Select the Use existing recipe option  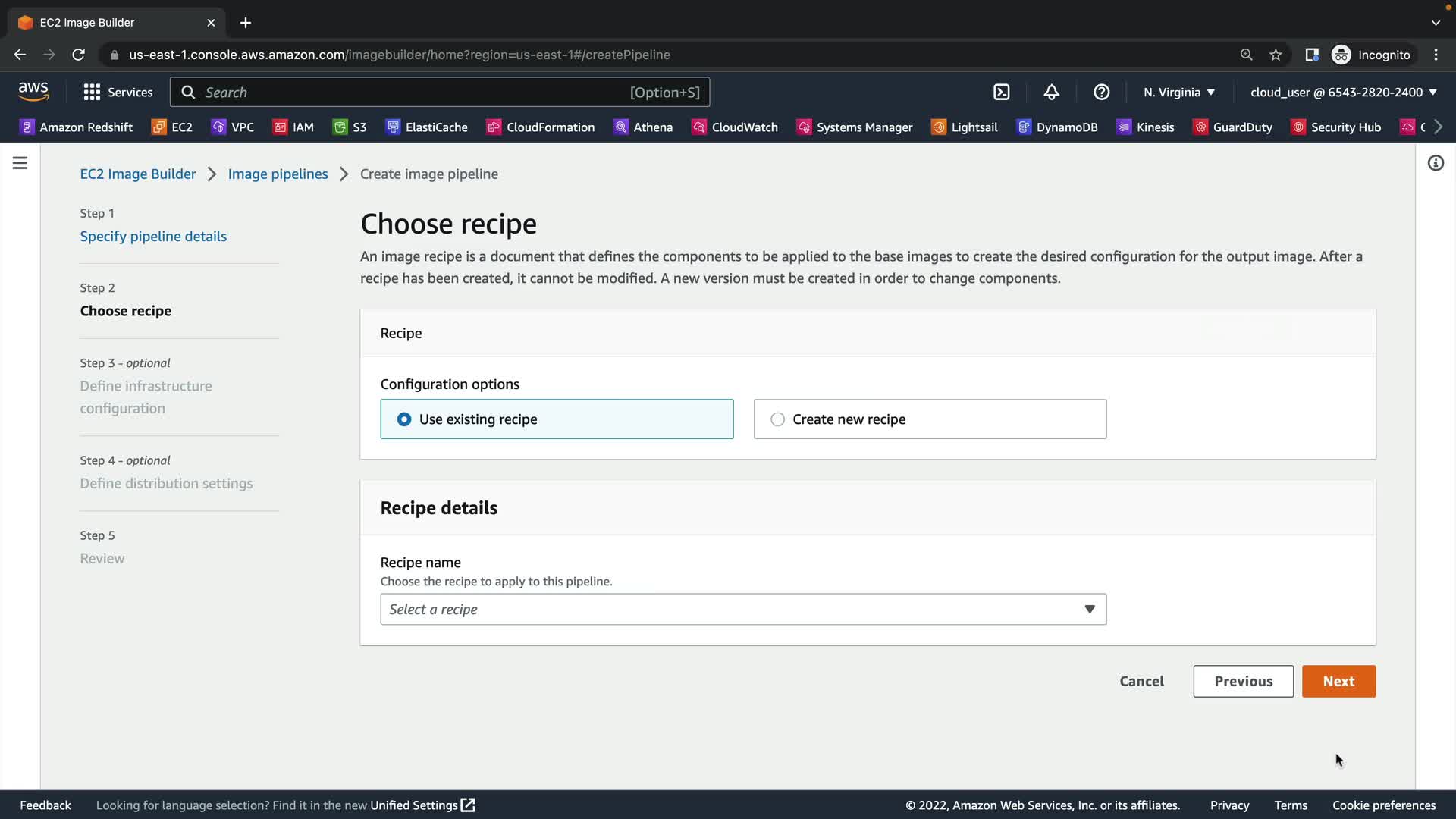[404, 419]
